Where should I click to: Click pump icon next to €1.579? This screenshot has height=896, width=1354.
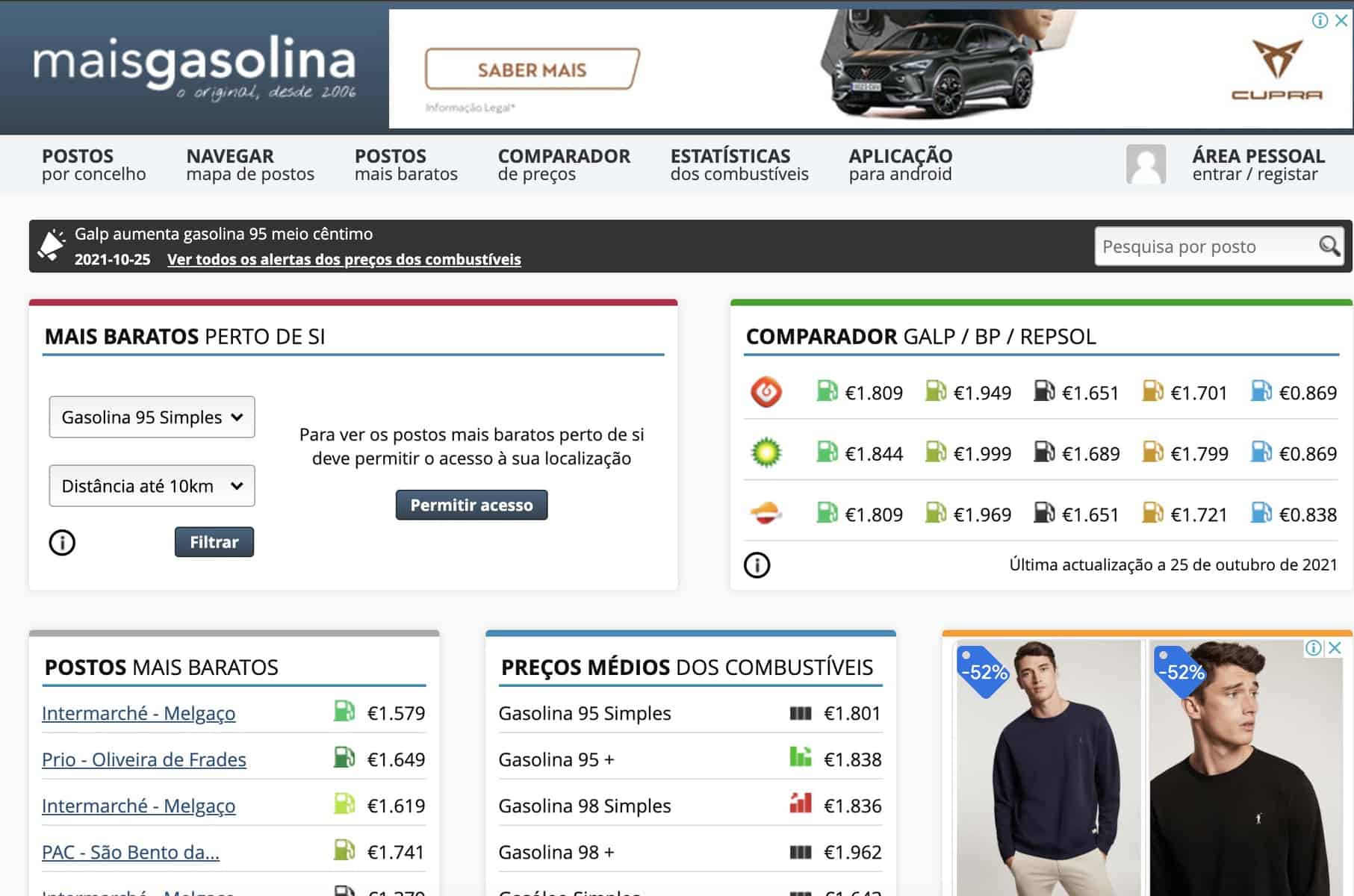click(344, 711)
